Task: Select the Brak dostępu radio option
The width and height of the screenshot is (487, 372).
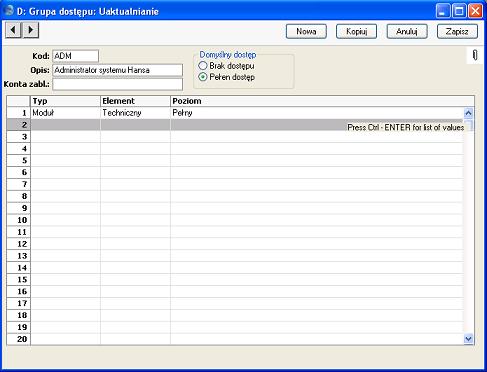Action: (203, 66)
